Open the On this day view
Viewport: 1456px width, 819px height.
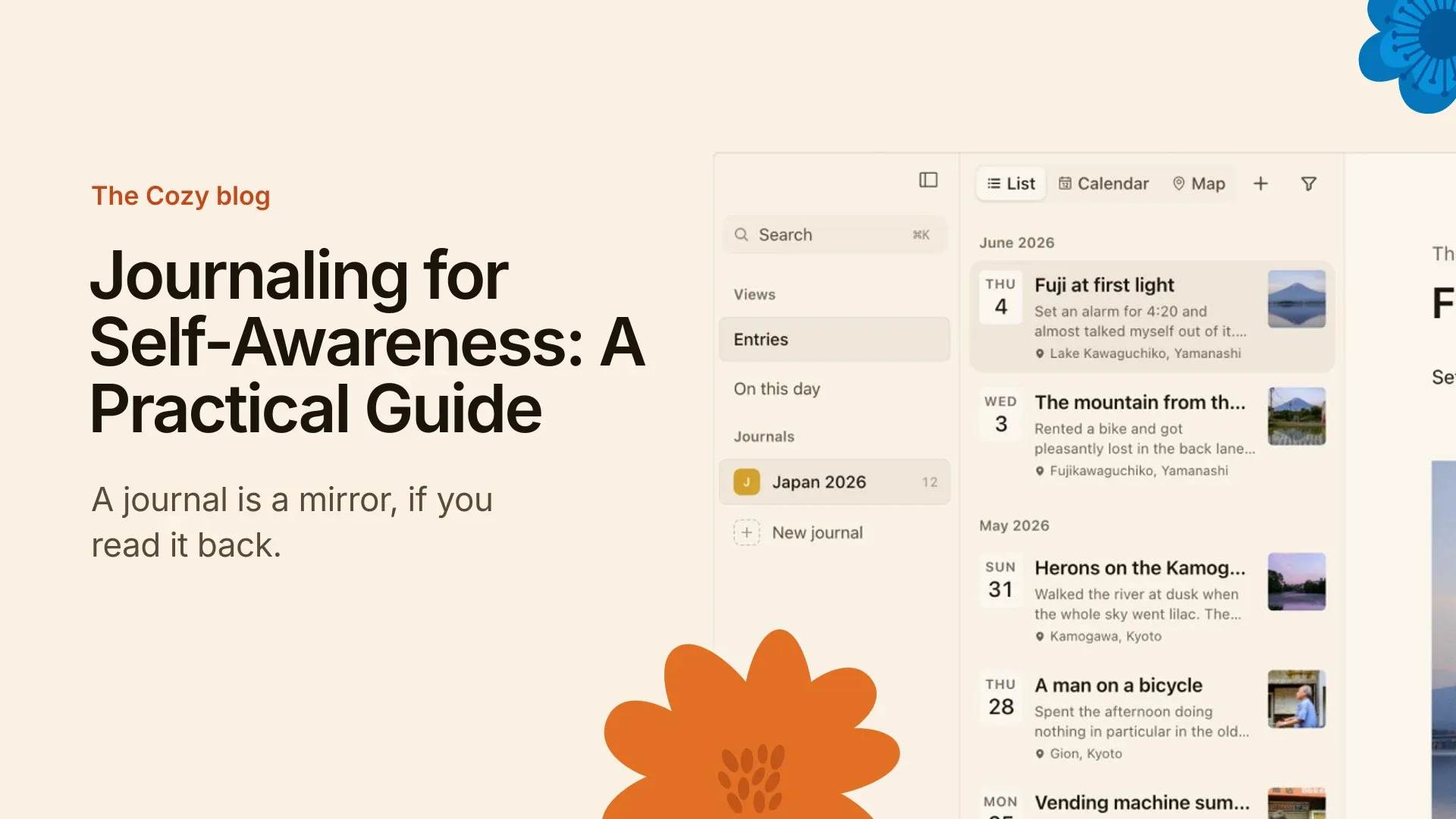pos(834,389)
